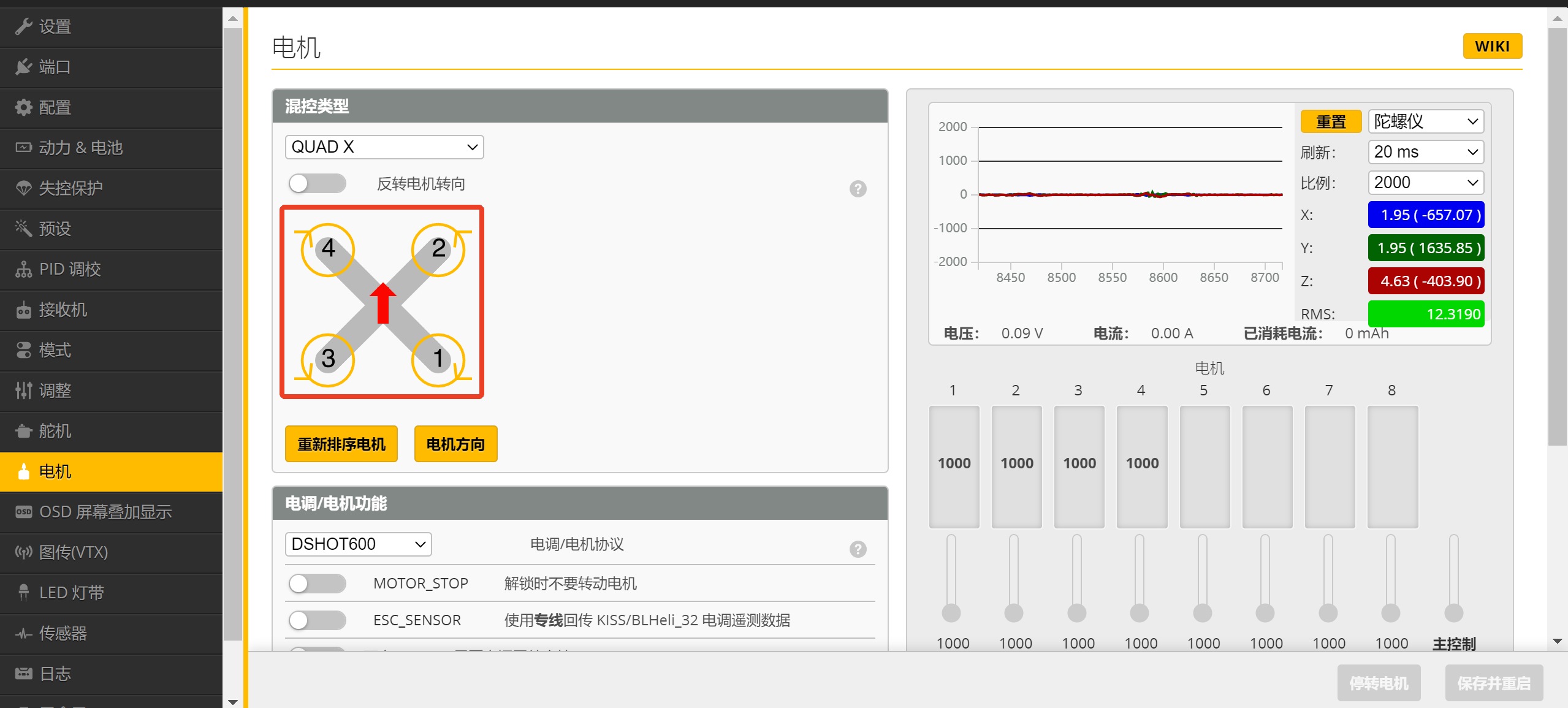1568x708 pixels.
Task: Expand the DSHOT600 protocol dropdown
Action: tap(358, 544)
